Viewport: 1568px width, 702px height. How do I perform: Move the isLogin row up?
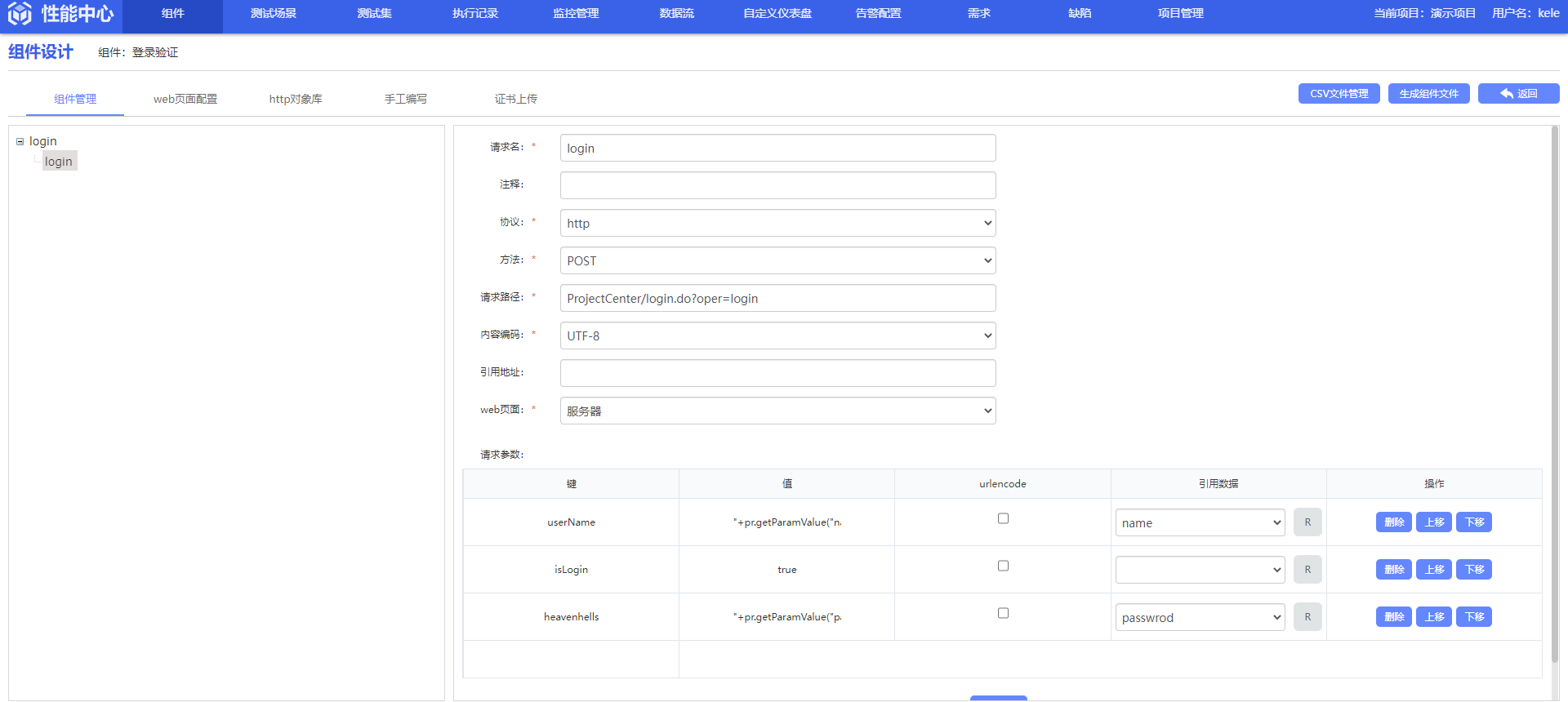[x=1433, y=570]
